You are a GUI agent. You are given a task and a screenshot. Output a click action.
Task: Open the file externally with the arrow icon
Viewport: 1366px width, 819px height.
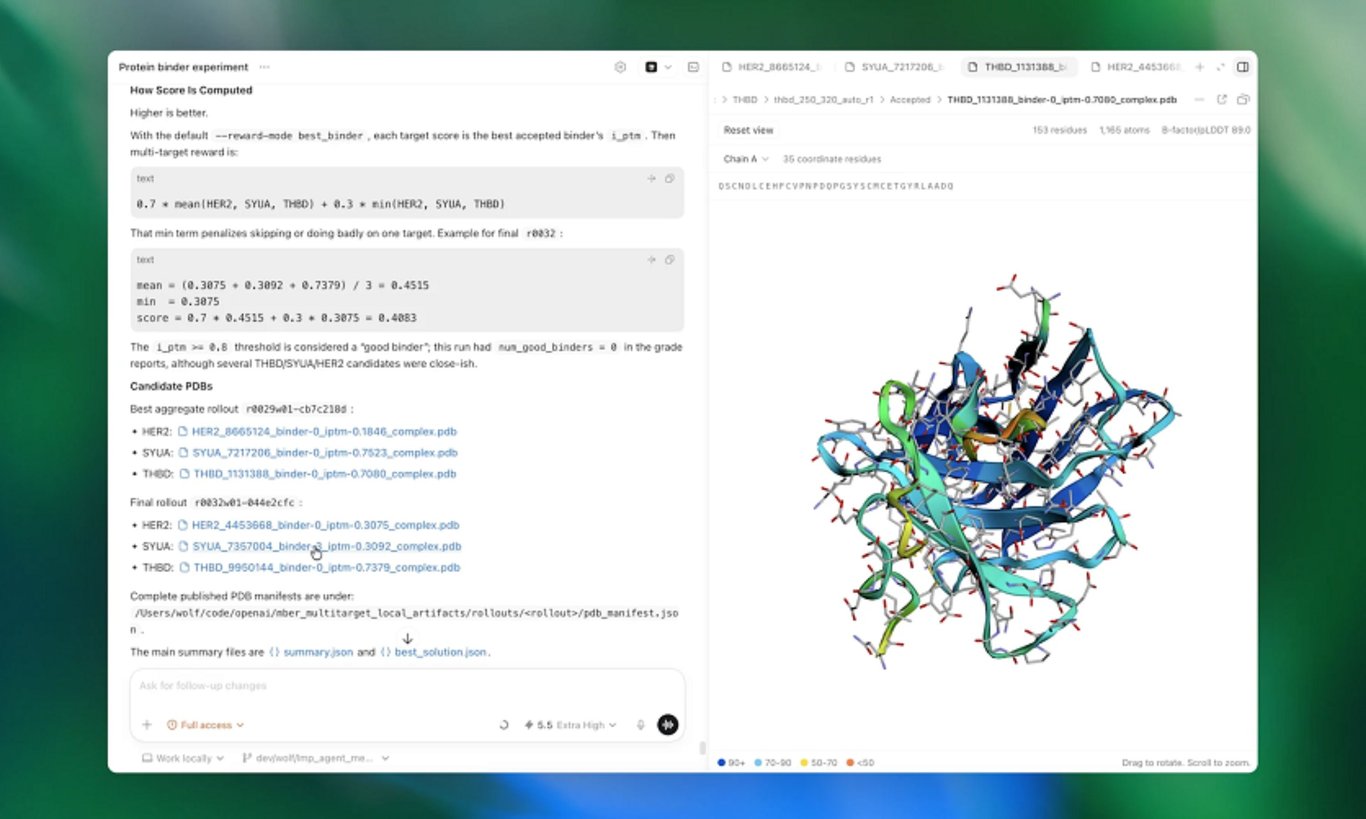[1222, 100]
